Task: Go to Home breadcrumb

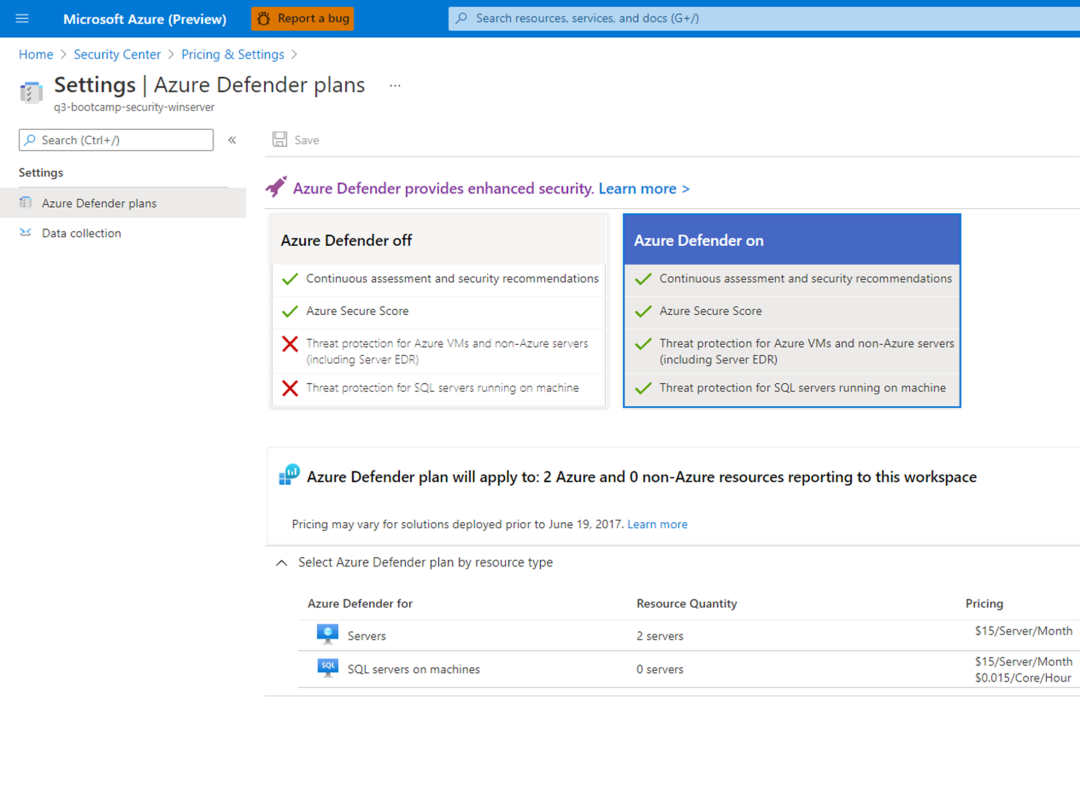Action: tap(36, 54)
